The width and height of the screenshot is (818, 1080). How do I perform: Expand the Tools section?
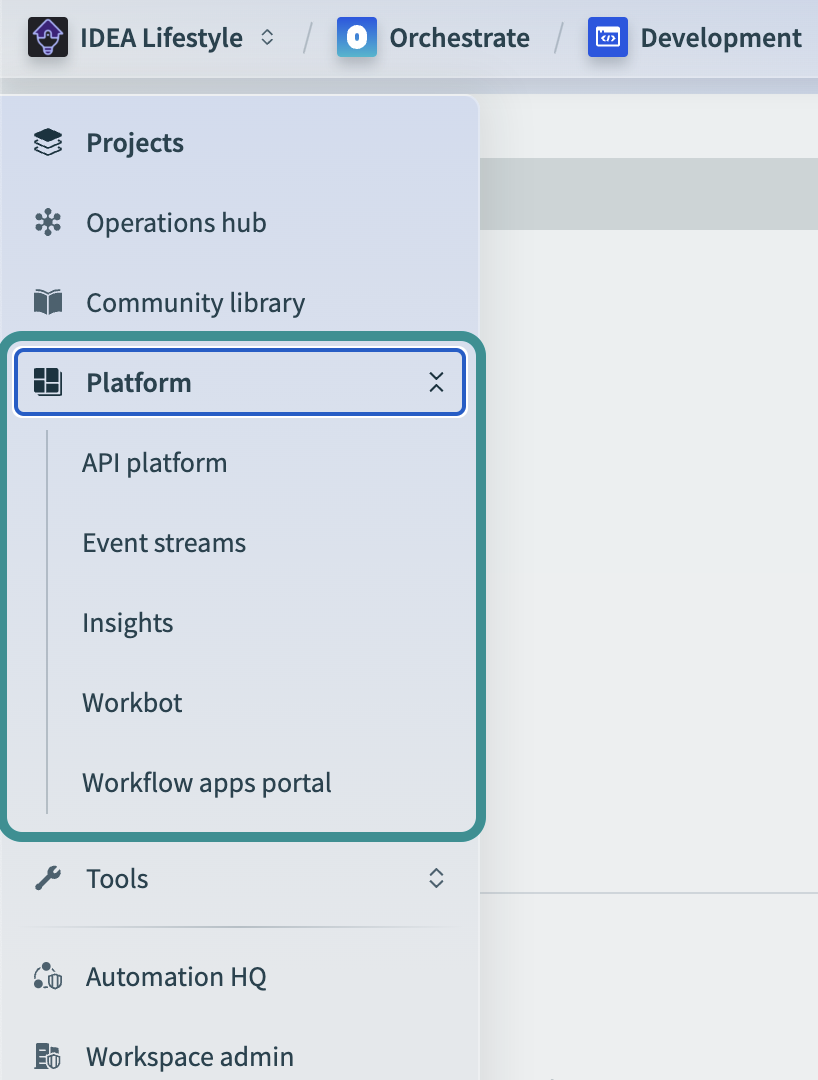[436, 878]
